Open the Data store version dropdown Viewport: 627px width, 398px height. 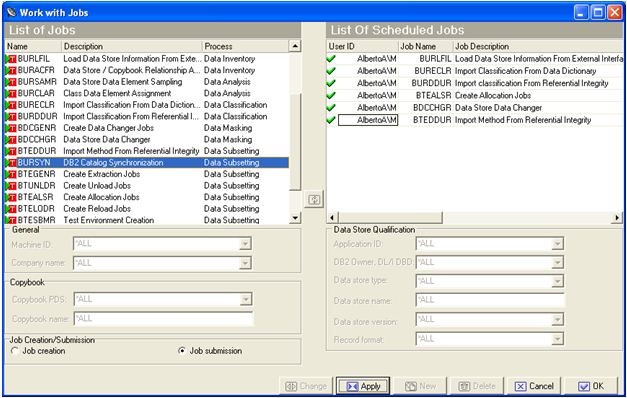pos(557,320)
